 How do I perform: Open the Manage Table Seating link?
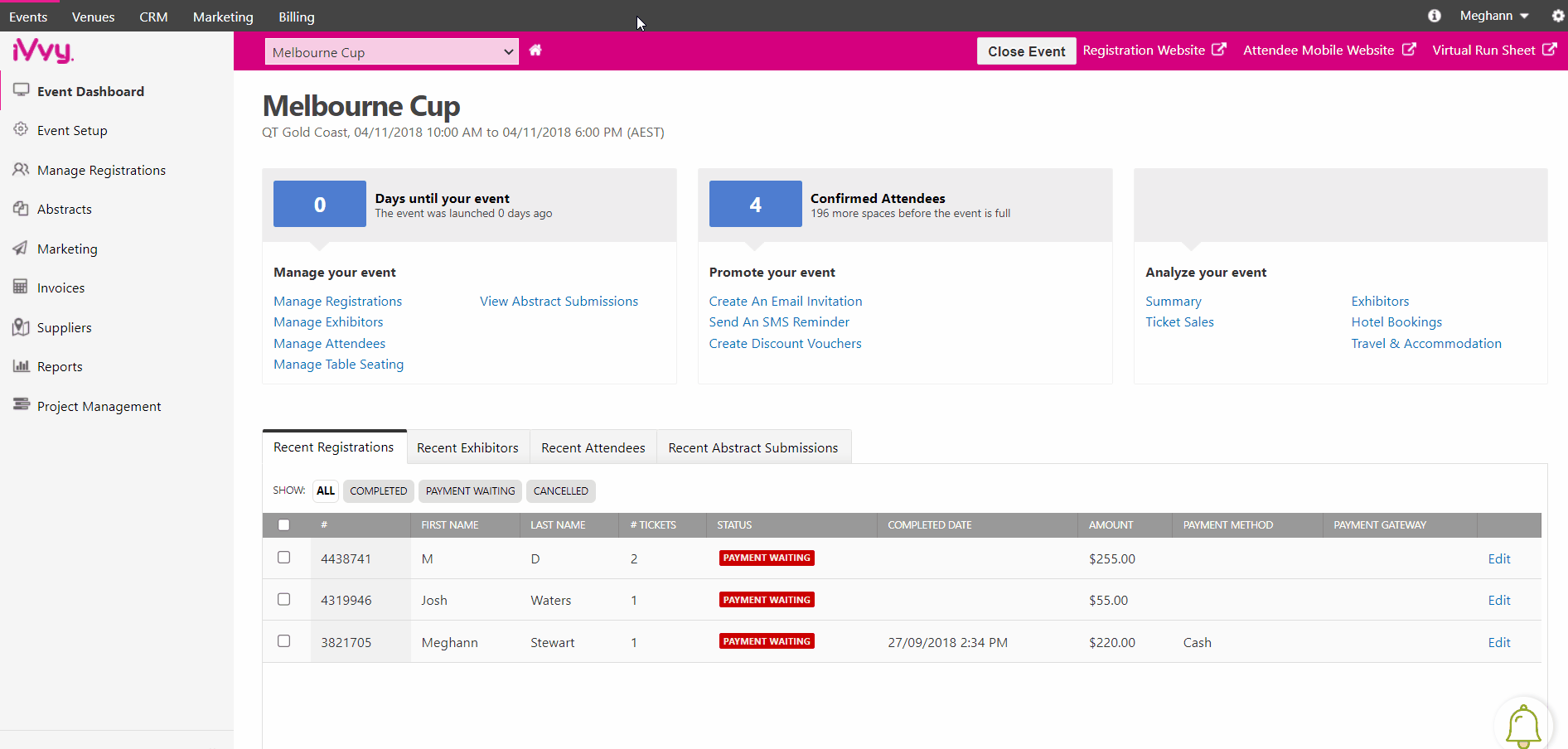click(x=339, y=364)
